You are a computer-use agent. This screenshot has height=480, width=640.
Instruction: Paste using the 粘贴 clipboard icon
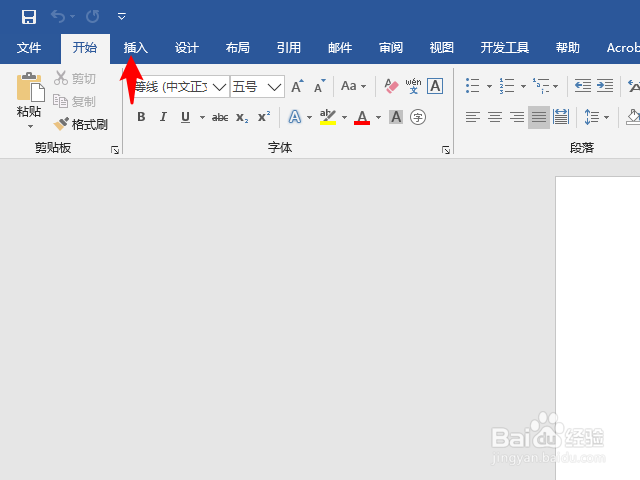coord(30,87)
